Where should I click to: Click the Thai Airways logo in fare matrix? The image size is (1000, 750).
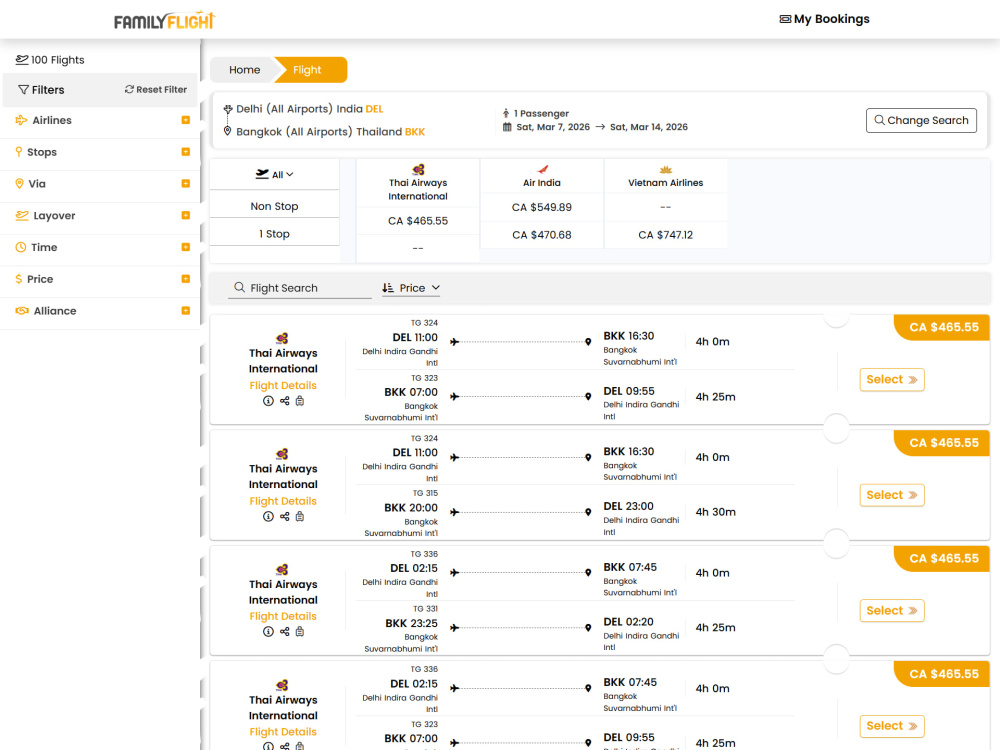coord(418,170)
